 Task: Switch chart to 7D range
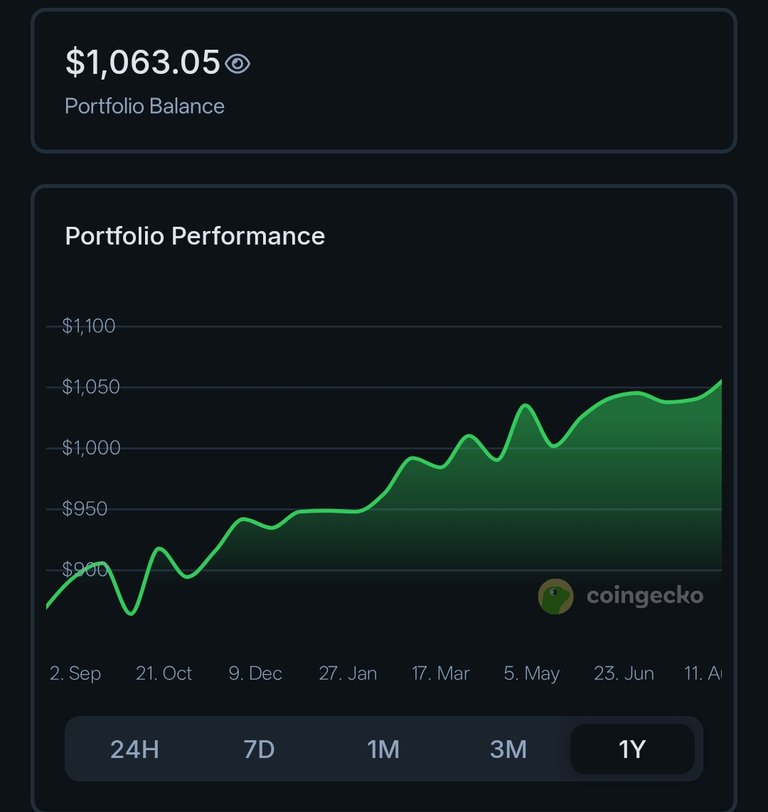tap(259, 749)
